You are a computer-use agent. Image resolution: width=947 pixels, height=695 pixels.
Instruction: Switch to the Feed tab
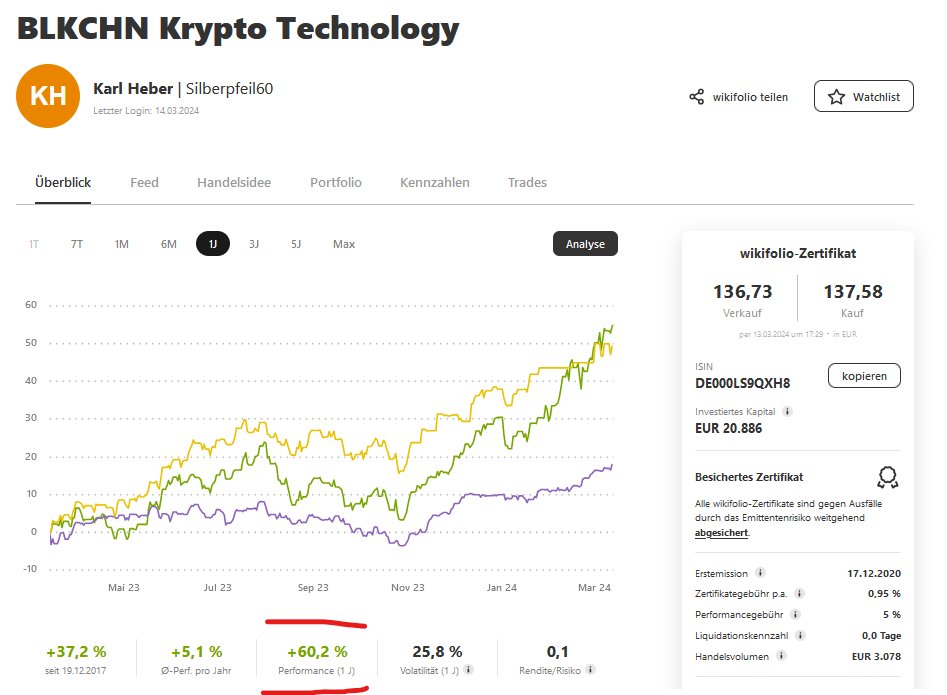[144, 182]
